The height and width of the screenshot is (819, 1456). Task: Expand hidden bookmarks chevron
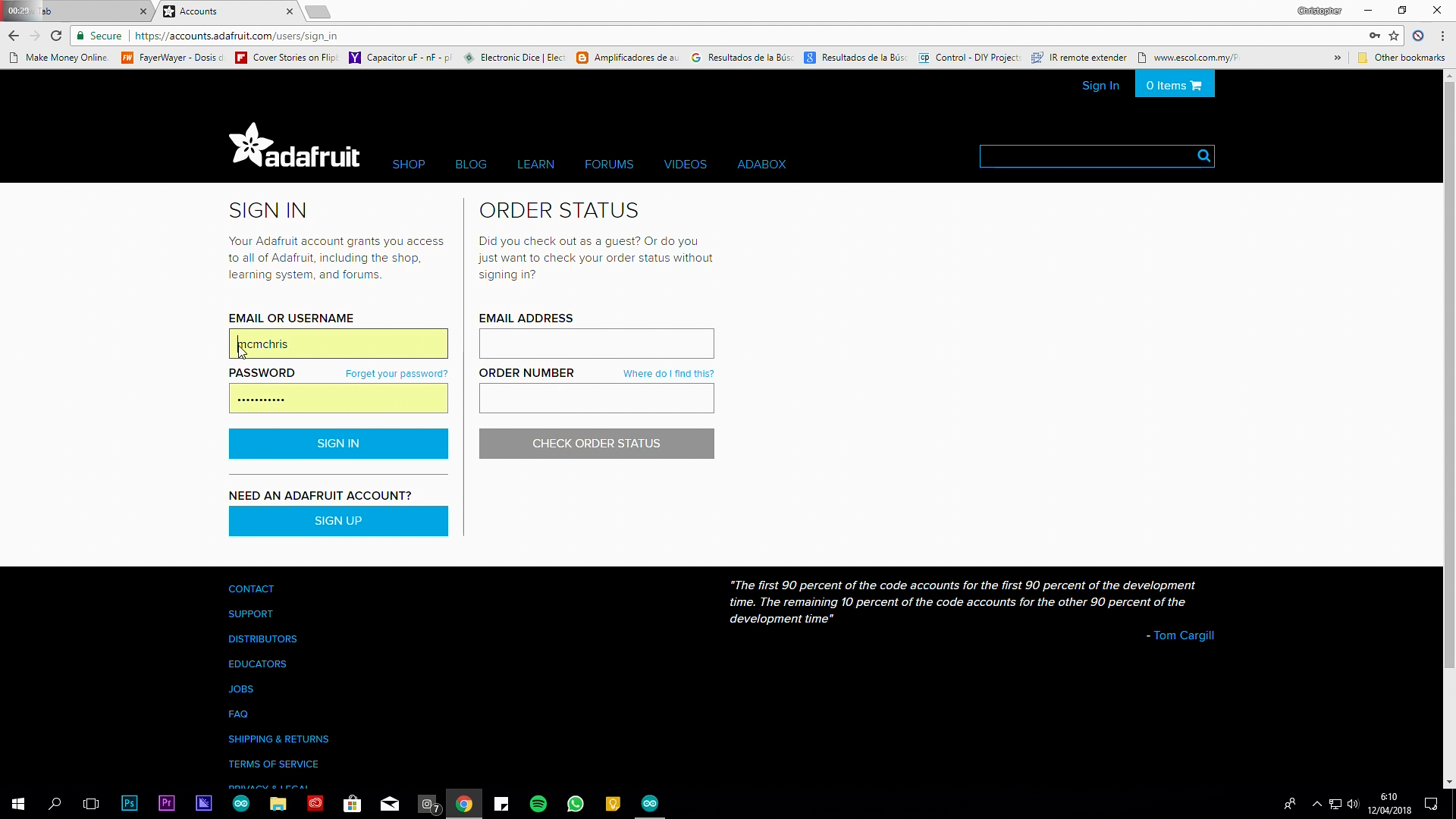click(1338, 58)
